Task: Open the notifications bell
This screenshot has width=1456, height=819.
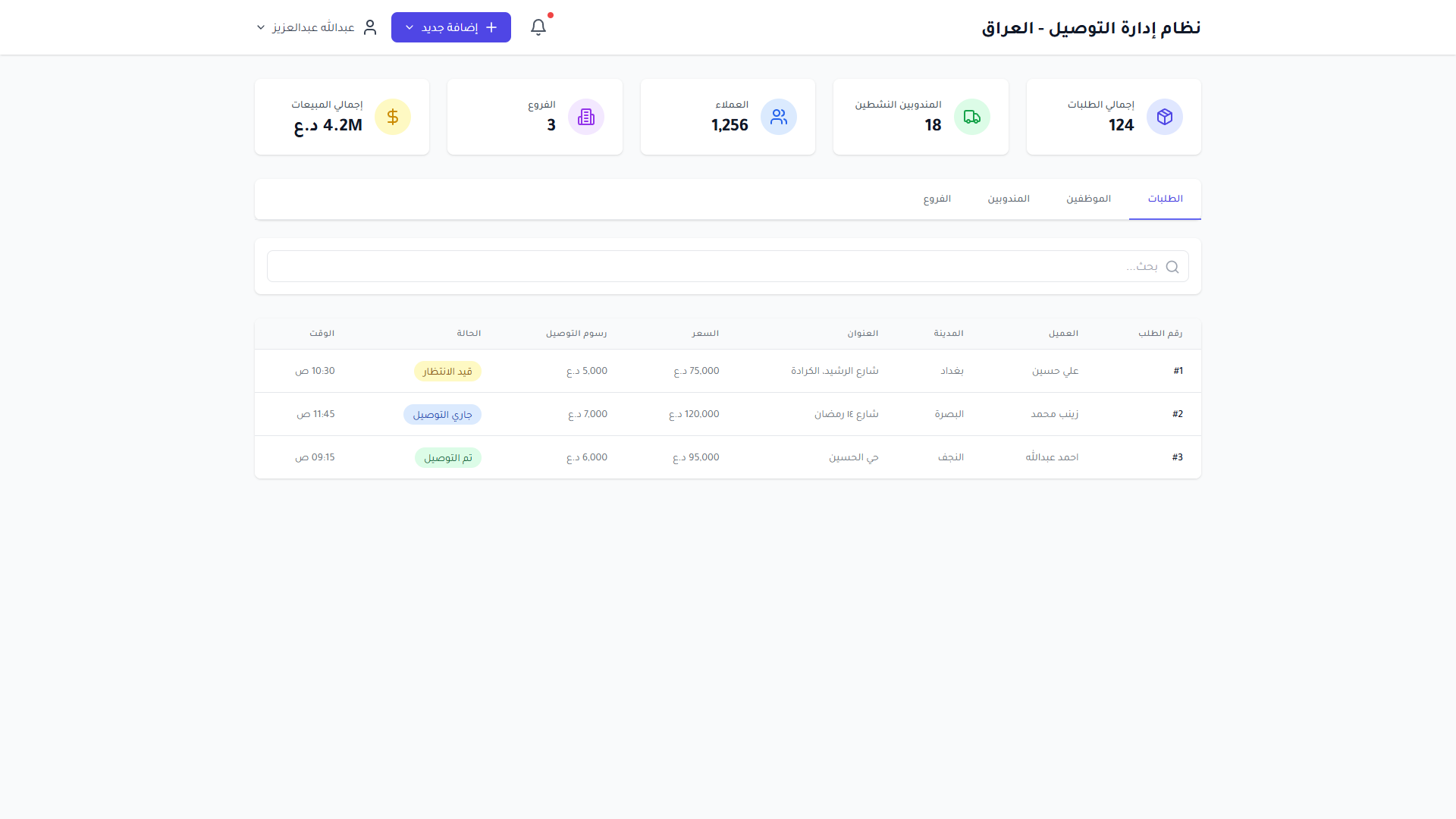Action: click(538, 27)
